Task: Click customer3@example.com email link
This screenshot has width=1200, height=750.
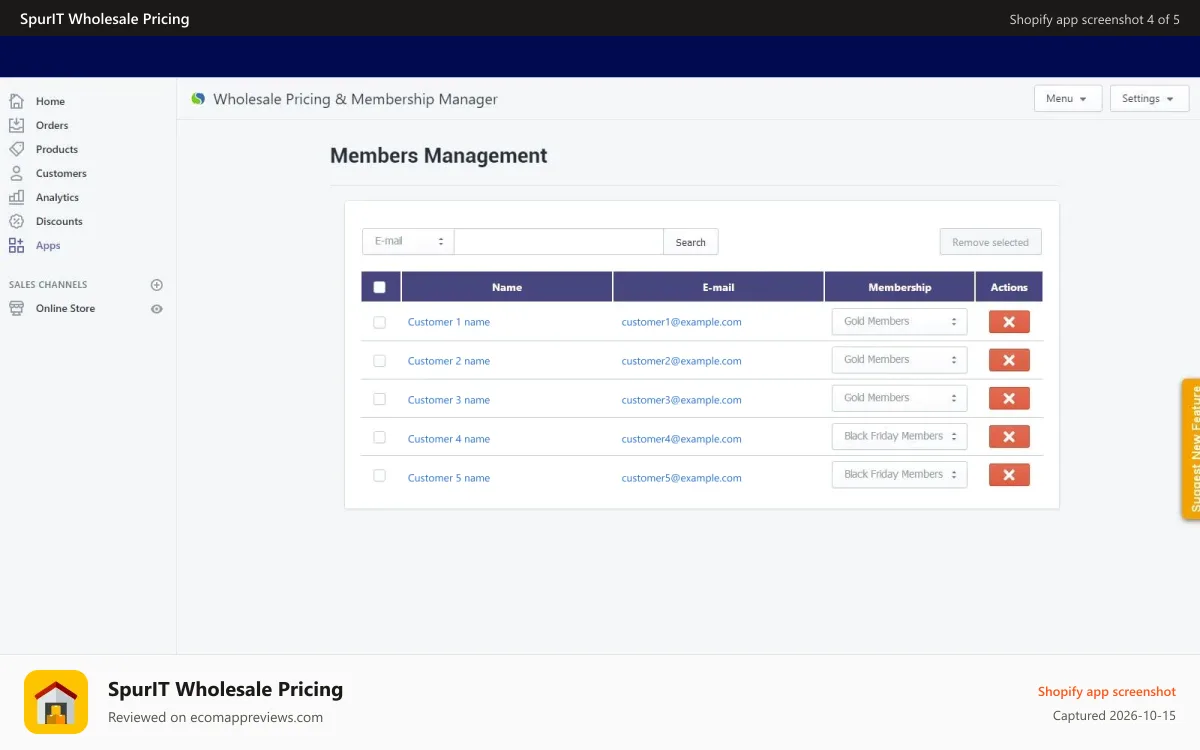Action: pos(681,400)
